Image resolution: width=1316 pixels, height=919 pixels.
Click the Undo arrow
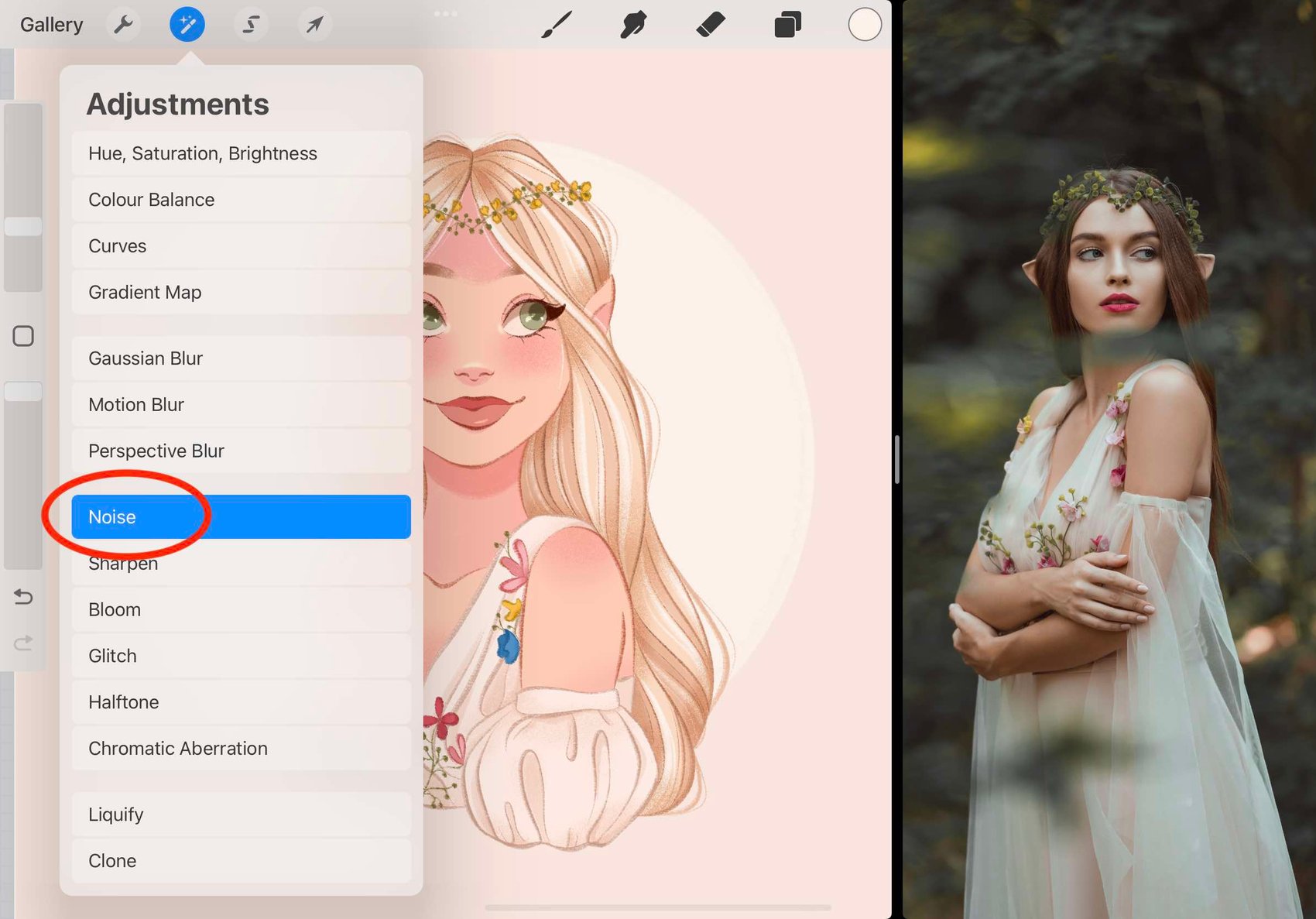click(x=23, y=597)
